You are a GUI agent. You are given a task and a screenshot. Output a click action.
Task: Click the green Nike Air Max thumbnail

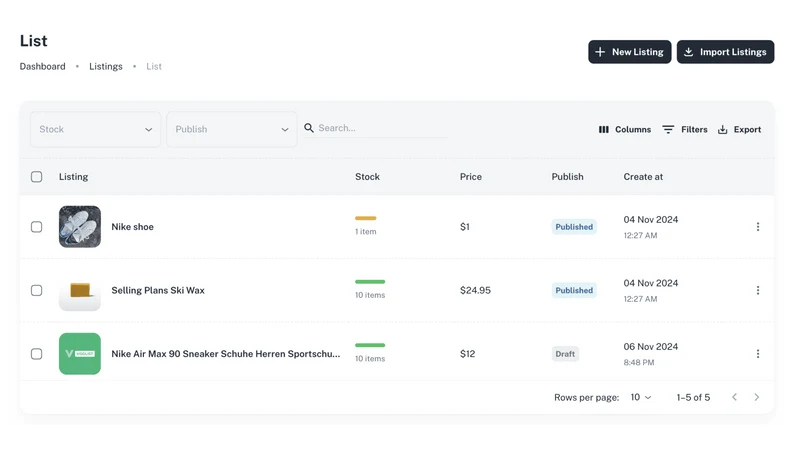pos(80,354)
